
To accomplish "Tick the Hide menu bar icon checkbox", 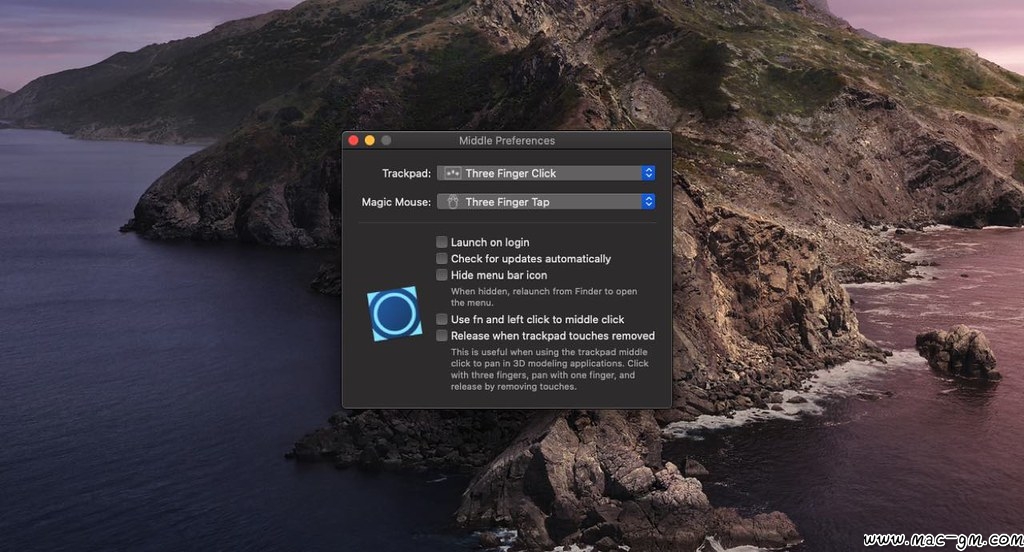I will coord(442,275).
